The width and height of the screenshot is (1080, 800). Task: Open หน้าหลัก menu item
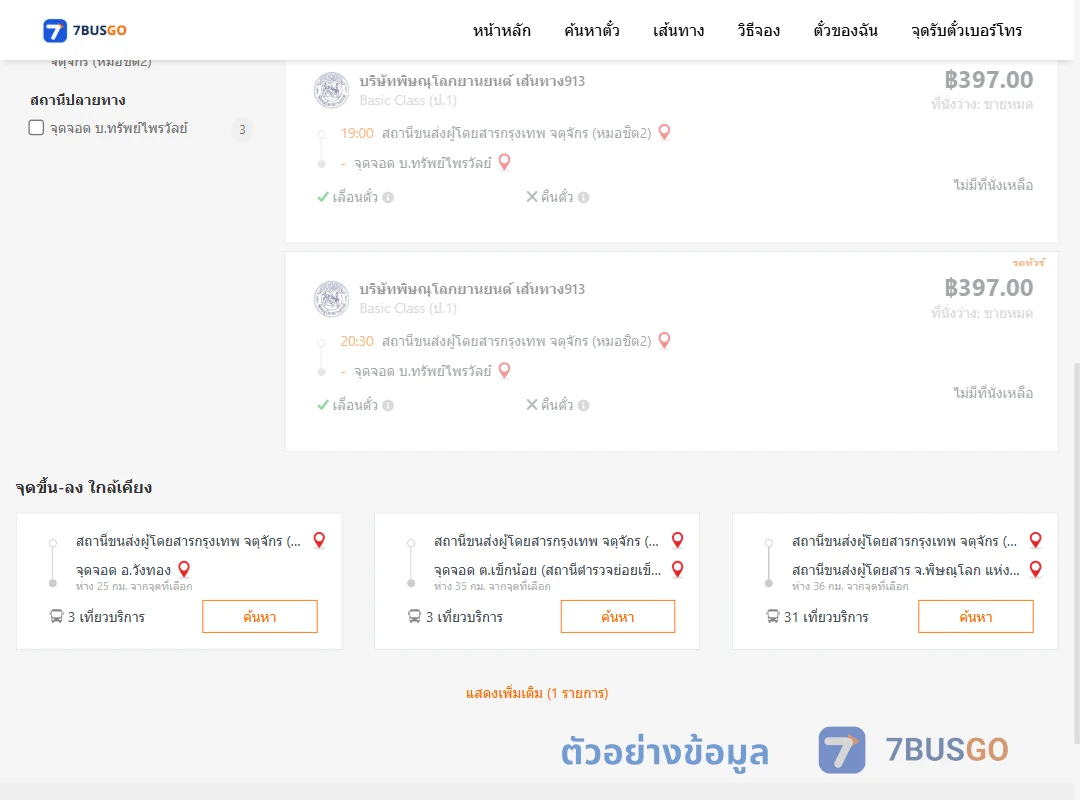[x=501, y=30]
